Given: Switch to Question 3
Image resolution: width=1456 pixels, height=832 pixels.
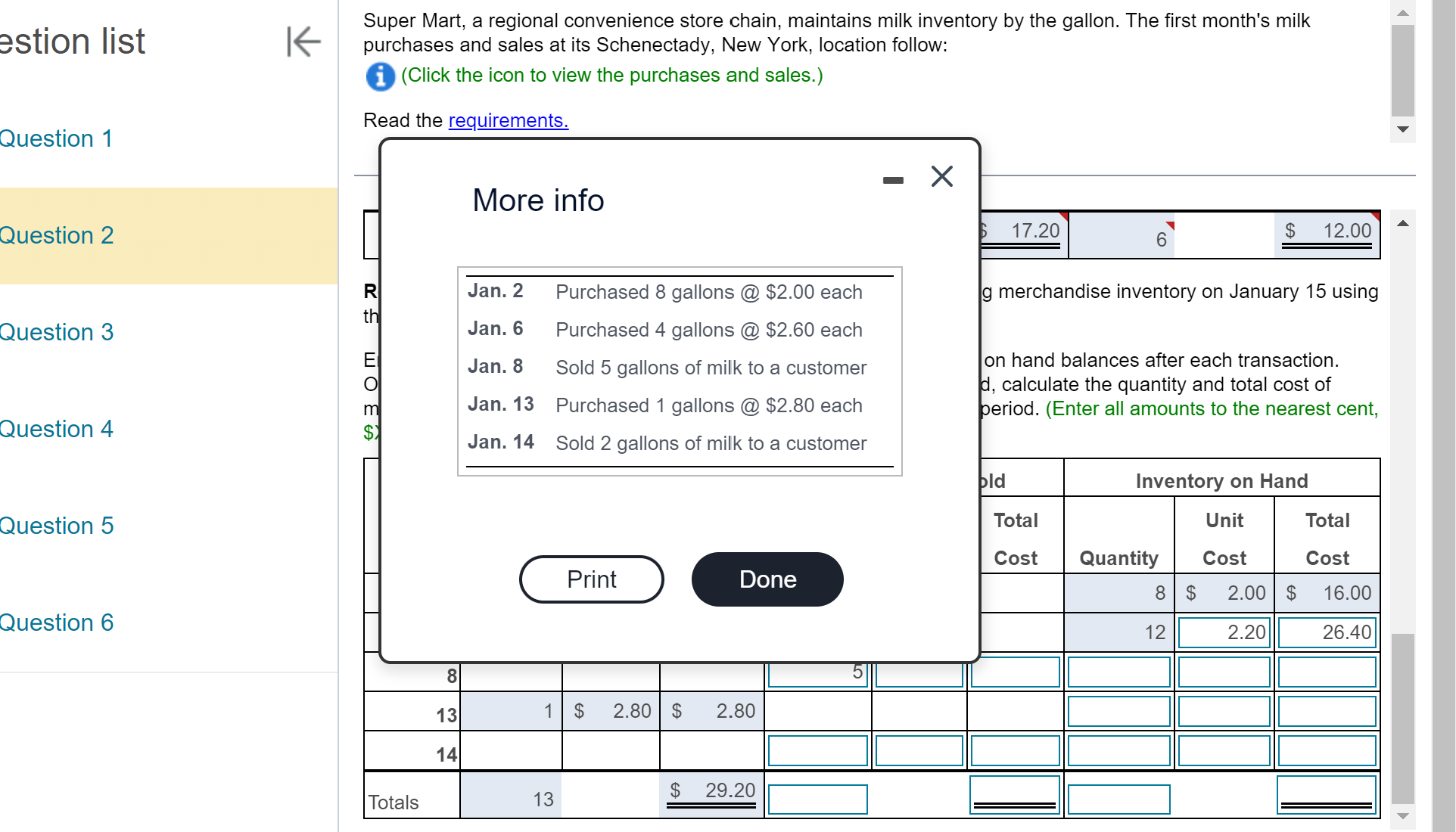Looking at the screenshot, I should [x=56, y=332].
